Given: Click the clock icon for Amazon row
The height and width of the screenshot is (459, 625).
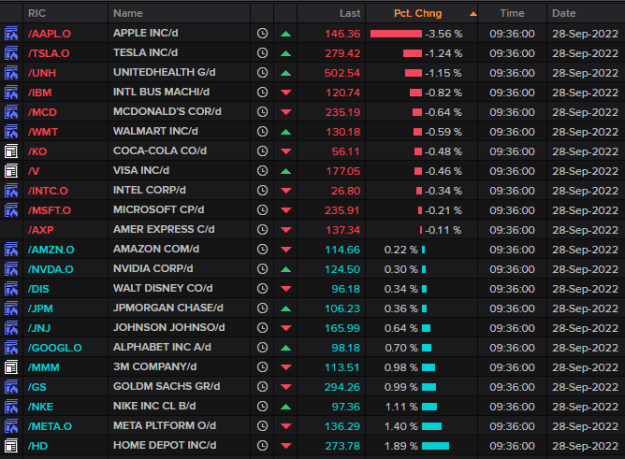Looking at the screenshot, I should pyautogui.click(x=262, y=249).
